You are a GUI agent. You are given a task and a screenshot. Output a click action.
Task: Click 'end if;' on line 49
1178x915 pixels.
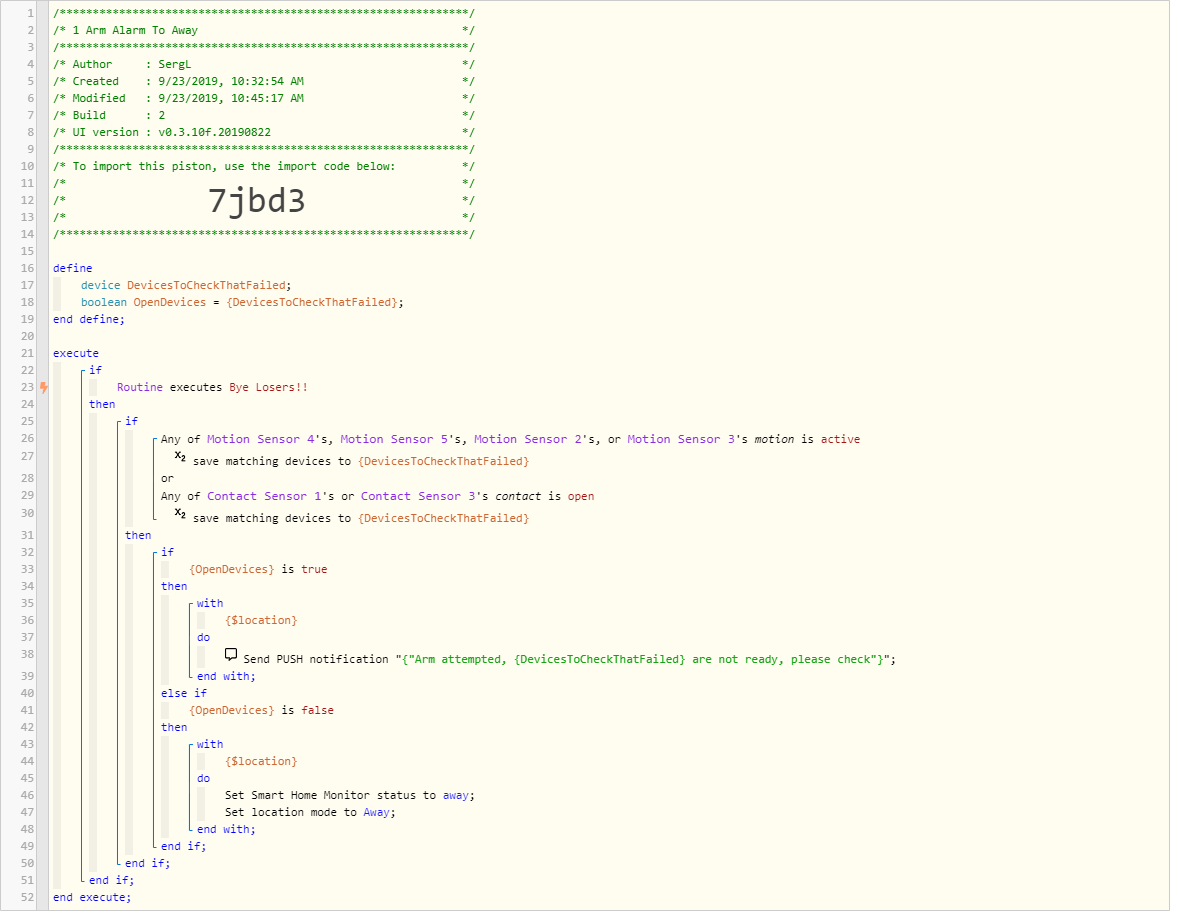point(183,847)
